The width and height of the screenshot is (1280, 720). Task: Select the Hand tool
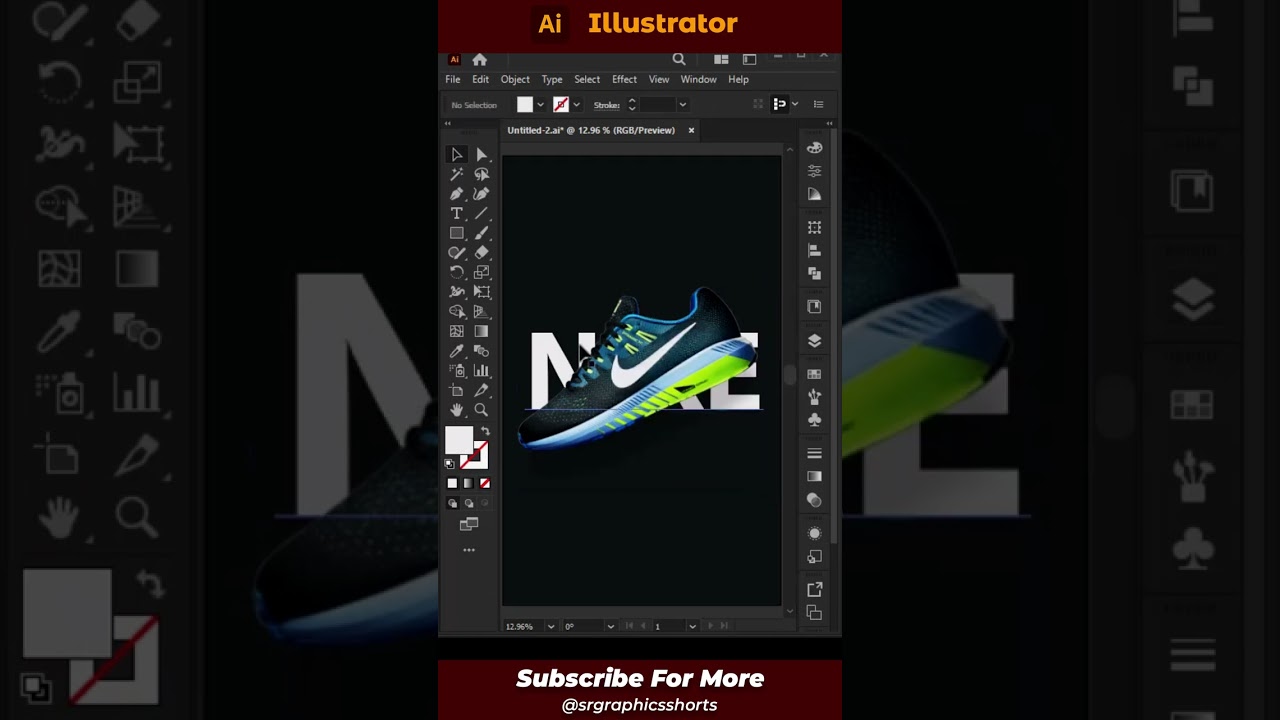click(x=457, y=410)
